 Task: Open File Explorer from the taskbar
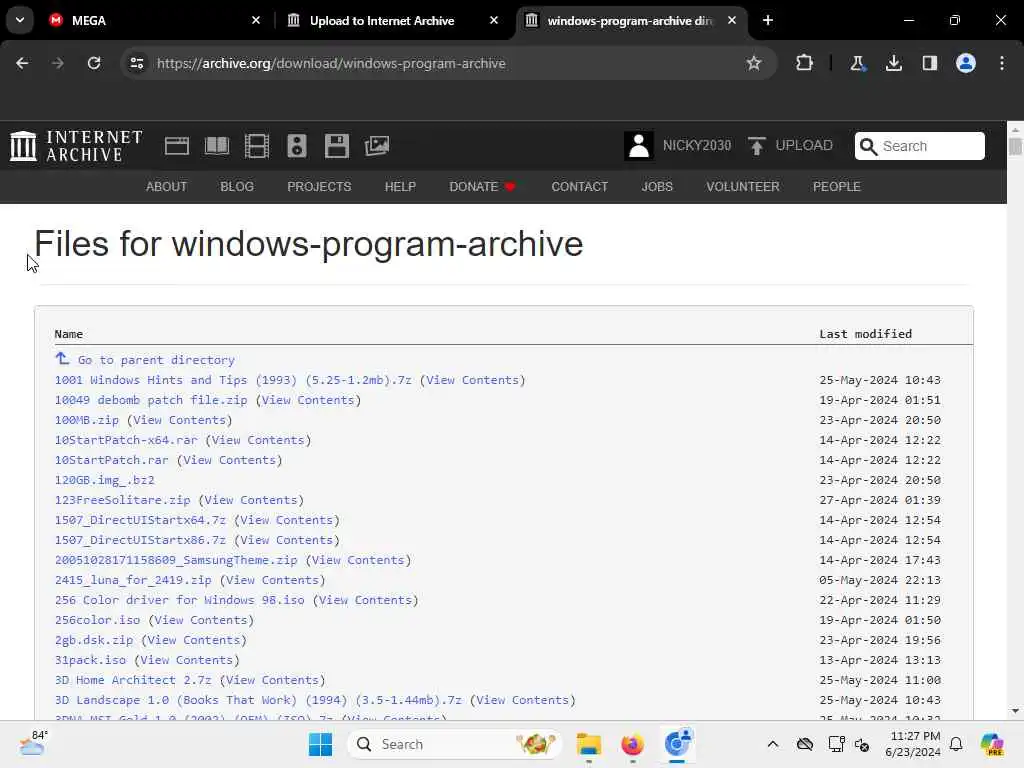click(588, 744)
